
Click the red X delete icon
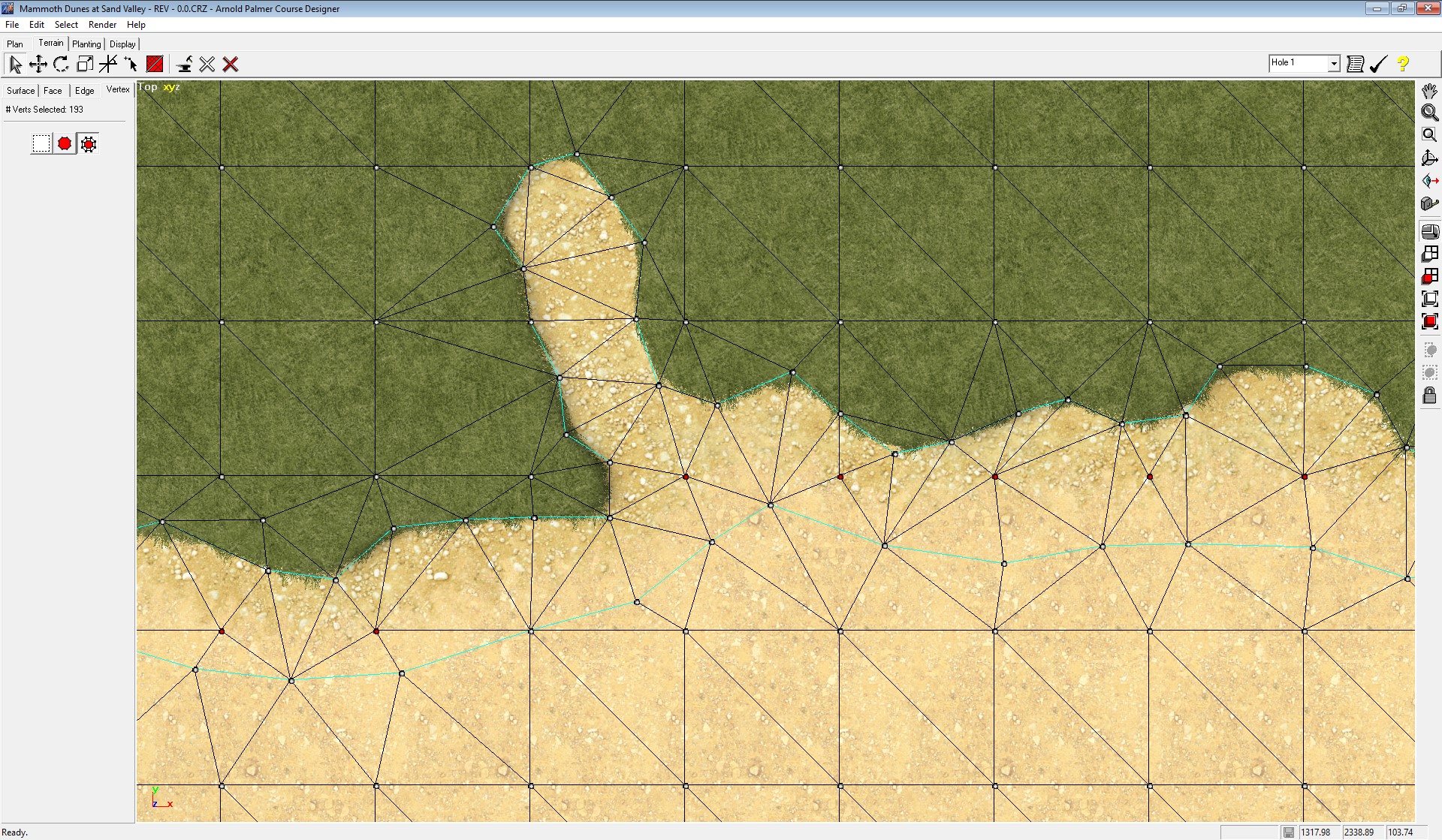231,65
